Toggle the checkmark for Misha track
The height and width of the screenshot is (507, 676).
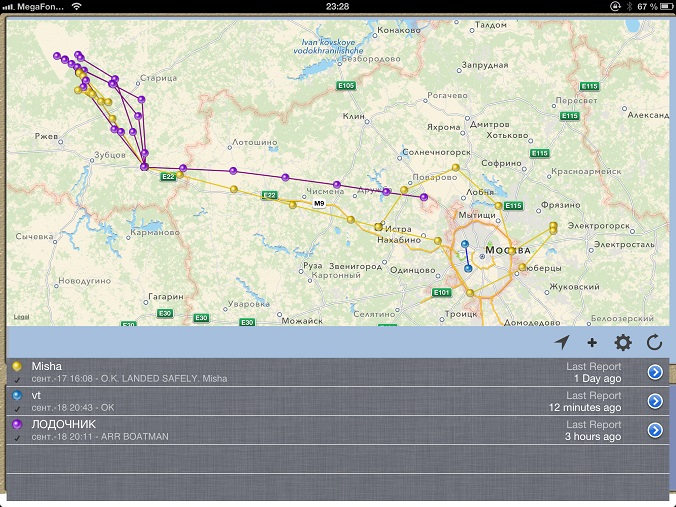pyautogui.click(x=17, y=380)
